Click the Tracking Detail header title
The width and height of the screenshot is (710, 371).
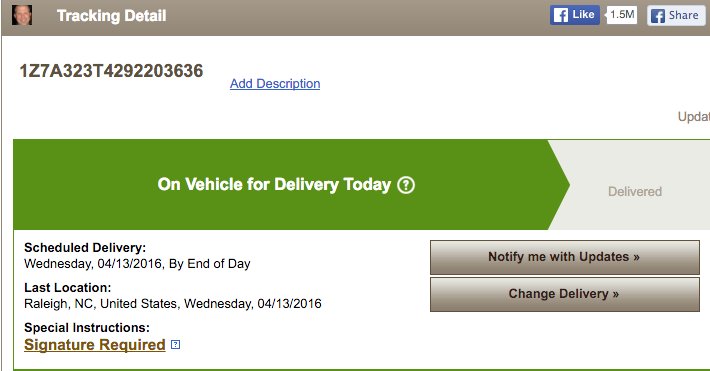(x=111, y=16)
